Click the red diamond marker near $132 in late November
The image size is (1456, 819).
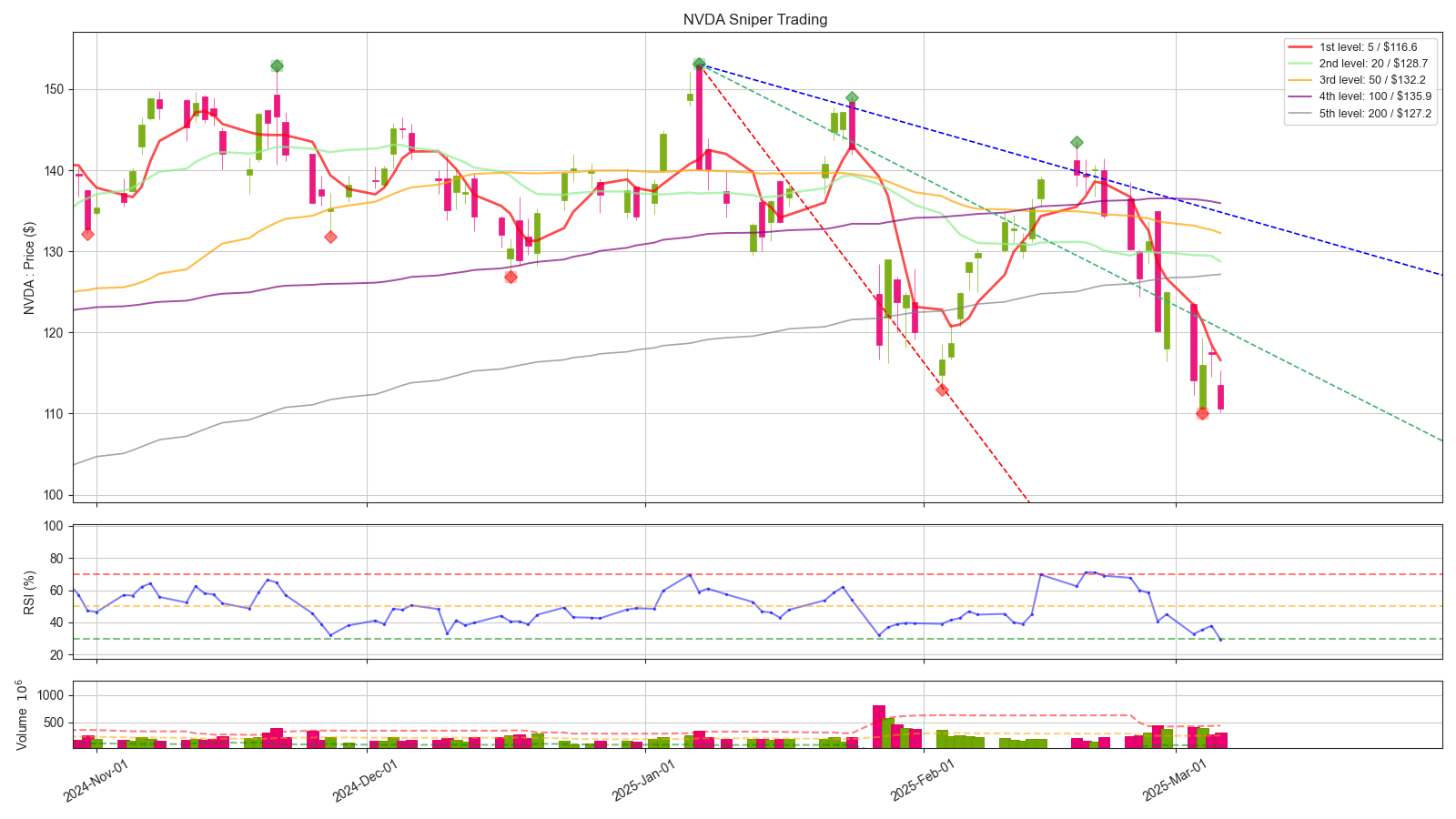330,237
